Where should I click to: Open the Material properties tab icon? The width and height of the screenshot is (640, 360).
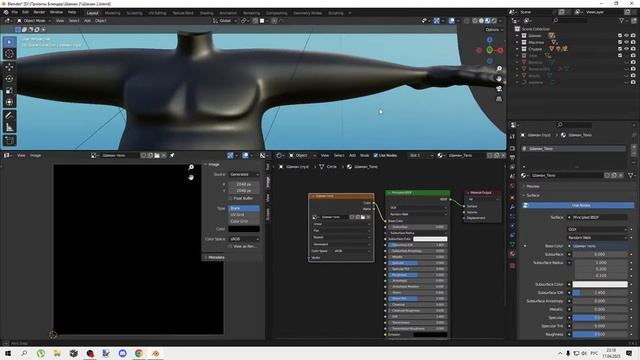(x=512, y=254)
